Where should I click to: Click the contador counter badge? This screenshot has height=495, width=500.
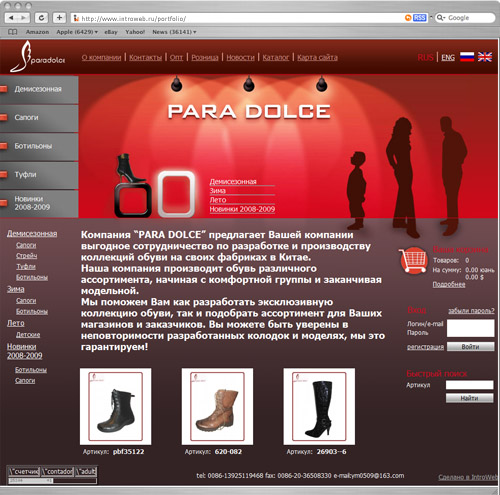tap(57, 471)
